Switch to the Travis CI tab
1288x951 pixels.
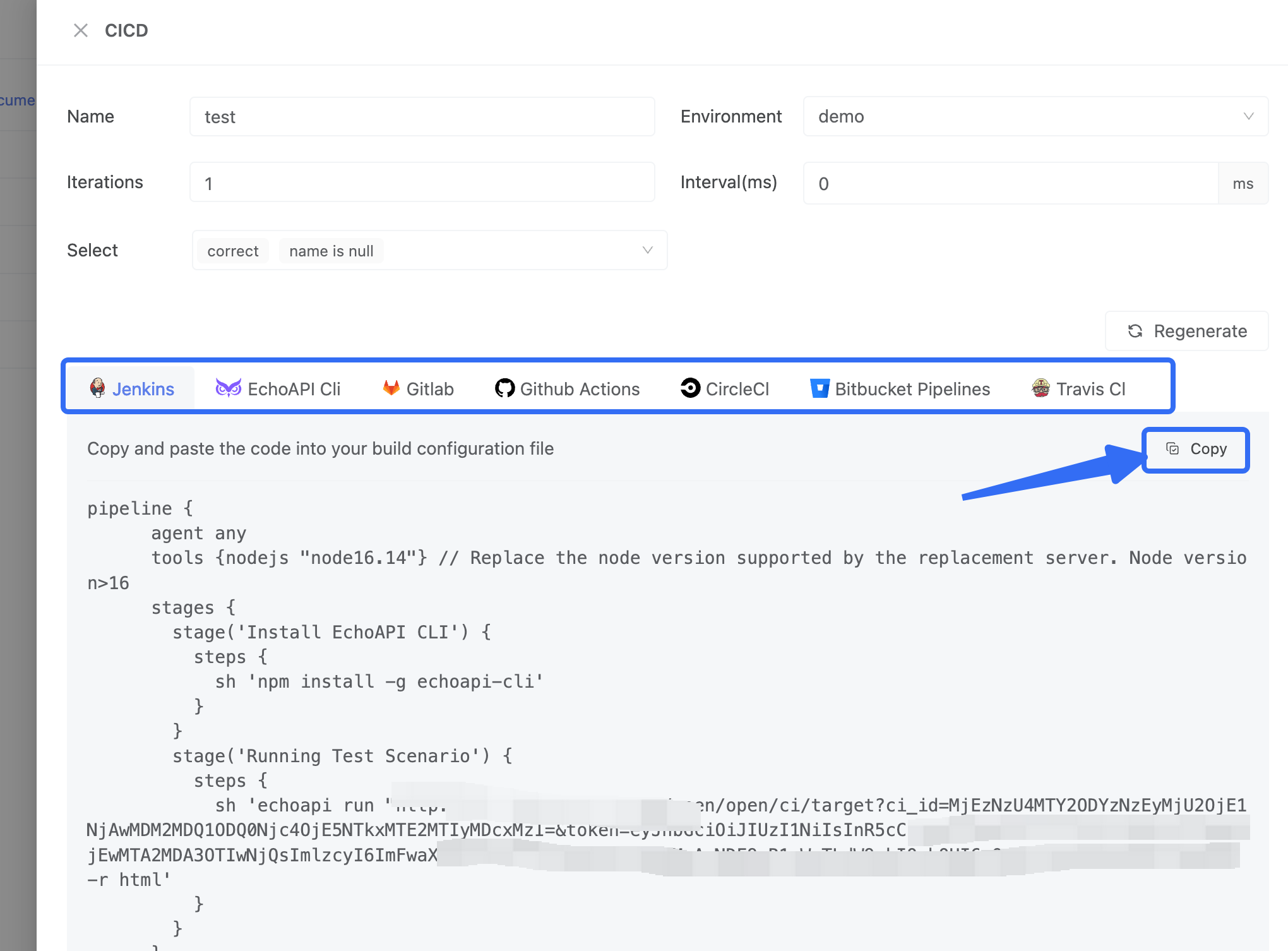tap(1078, 389)
